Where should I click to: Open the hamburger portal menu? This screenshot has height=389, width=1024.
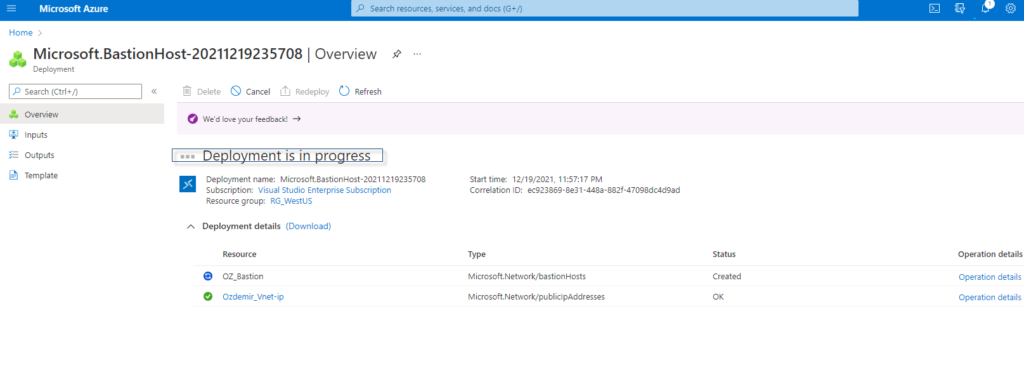[x=11, y=9]
